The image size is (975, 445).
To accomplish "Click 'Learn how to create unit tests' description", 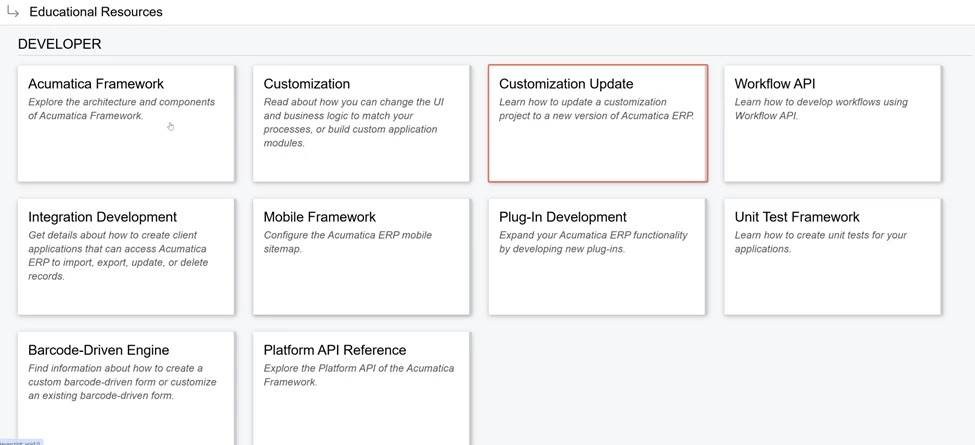I will 820,242.
